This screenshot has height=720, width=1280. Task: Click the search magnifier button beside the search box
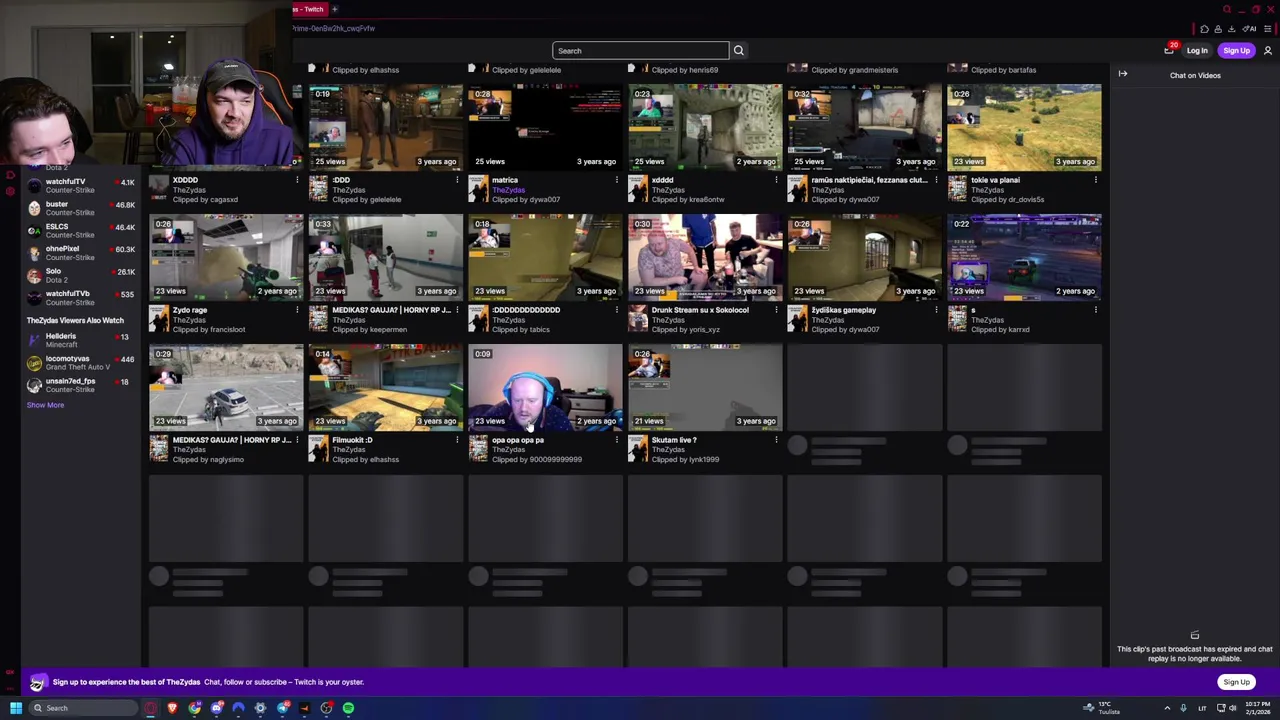[x=739, y=50]
